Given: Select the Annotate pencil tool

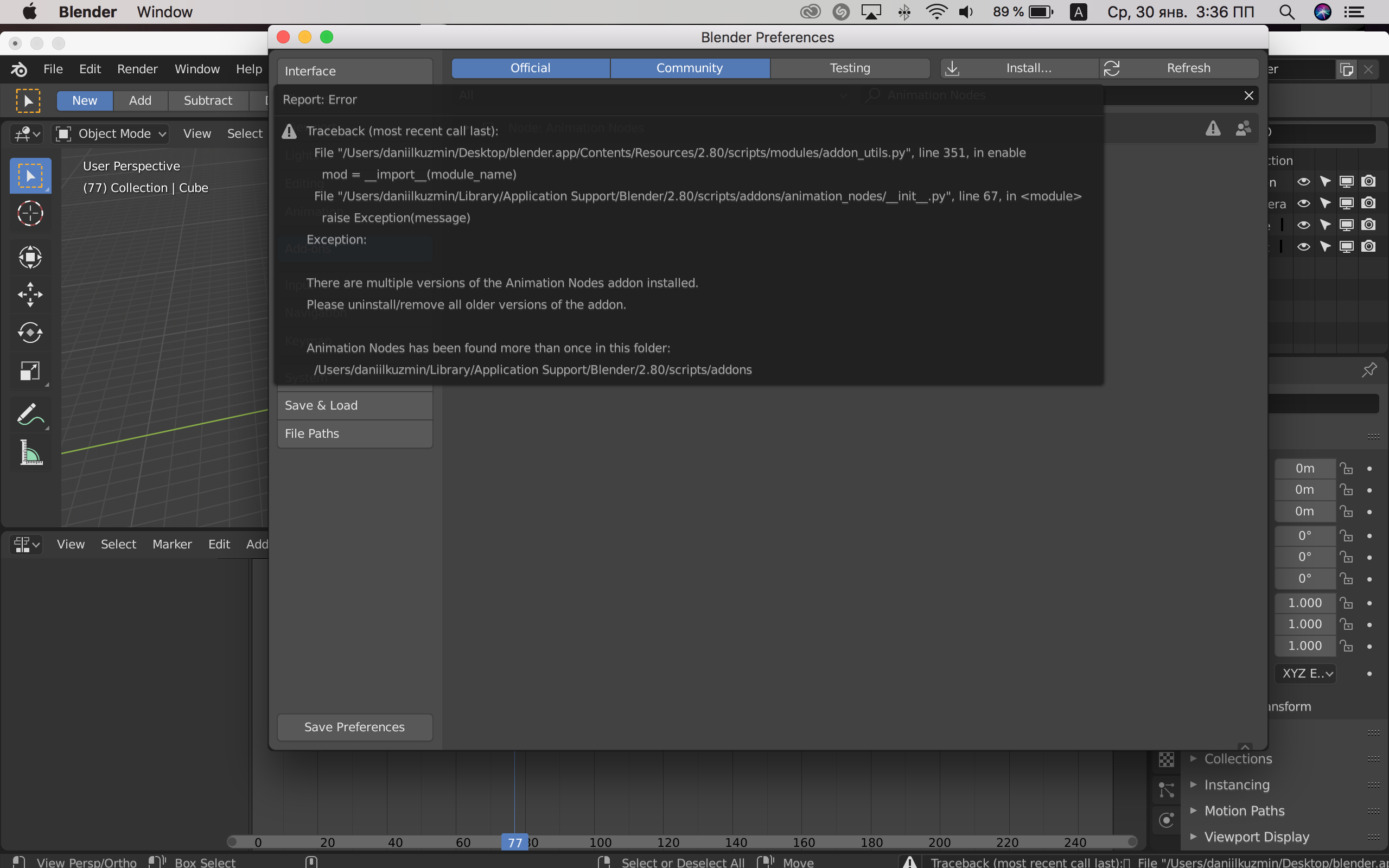Looking at the screenshot, I should (30, 414).
